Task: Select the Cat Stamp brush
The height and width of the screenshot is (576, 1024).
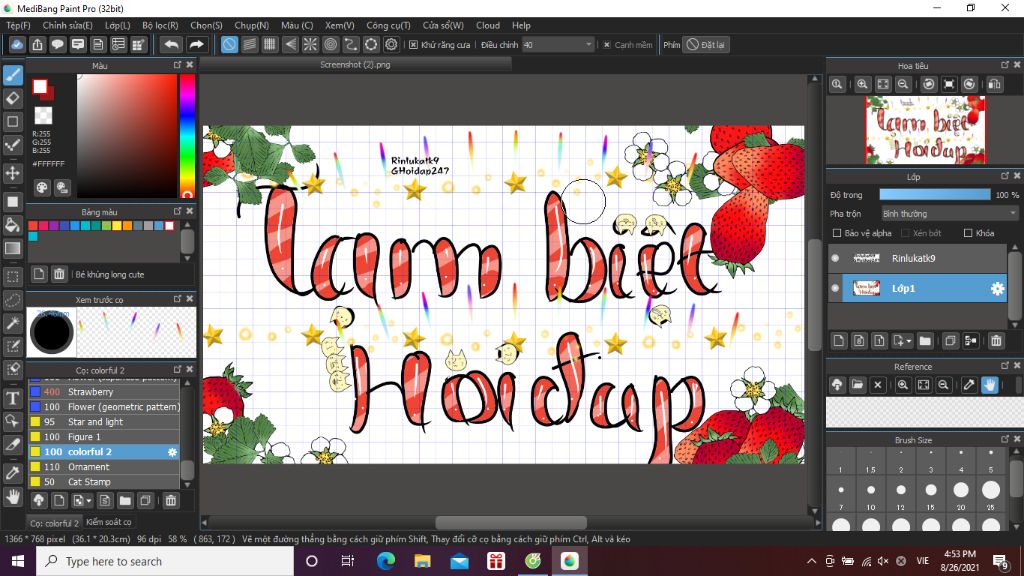Action: pyautogui.click(x=104, y=482)
